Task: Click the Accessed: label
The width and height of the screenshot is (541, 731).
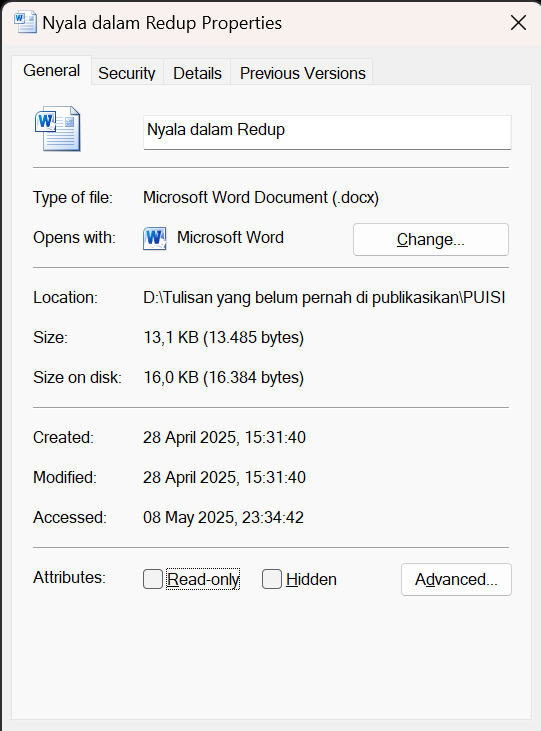Action: pyautogui.click(x=69, y=517)
